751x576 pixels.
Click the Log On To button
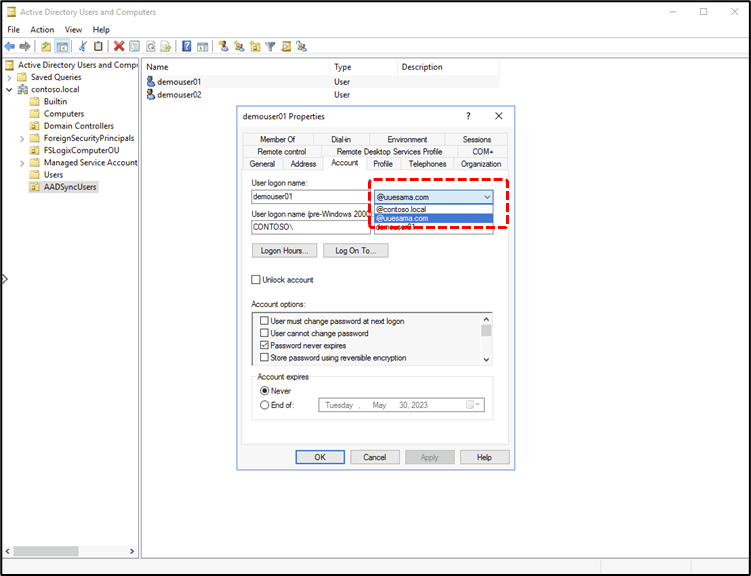coord(355,250)
